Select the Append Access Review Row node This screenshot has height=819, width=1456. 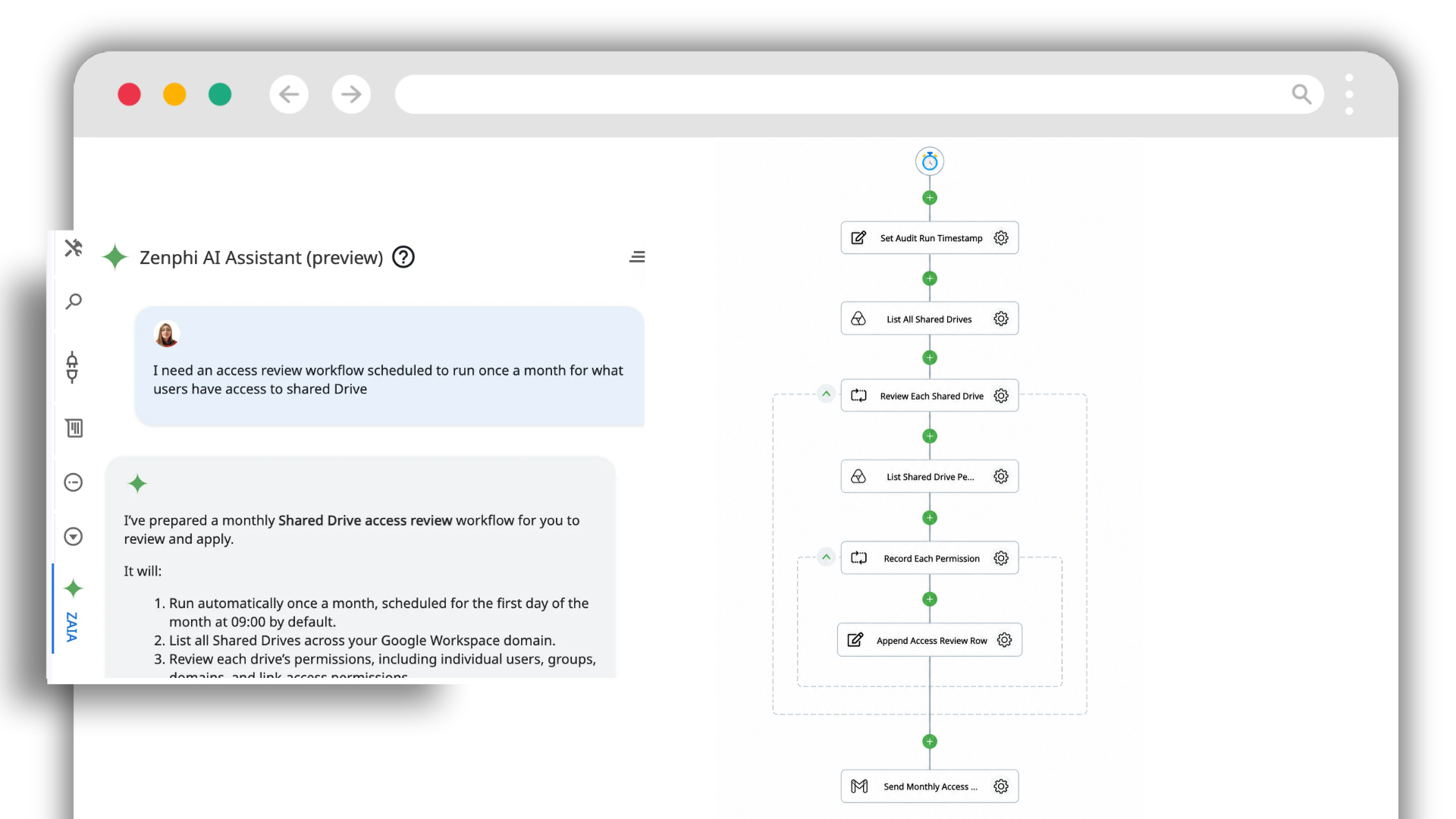930,640
